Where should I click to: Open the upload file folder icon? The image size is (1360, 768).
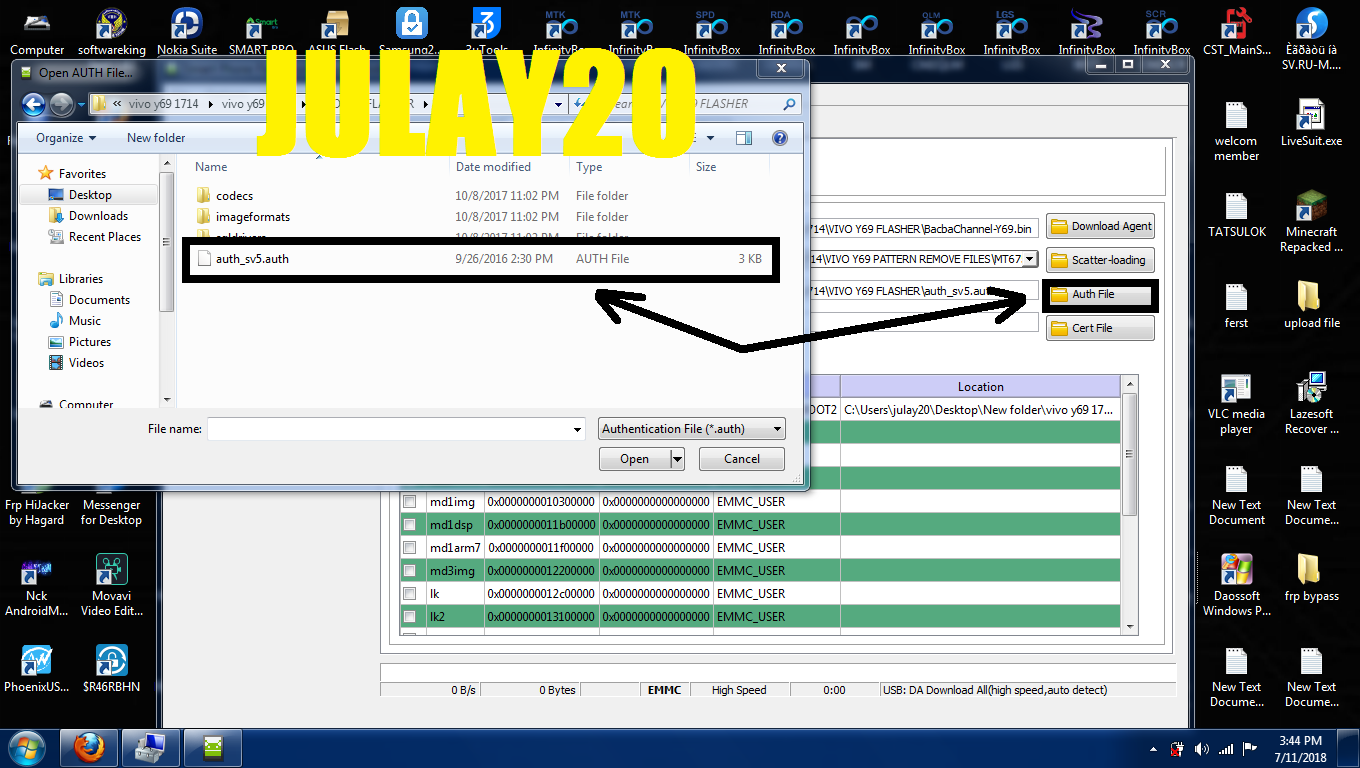point(1311,305)
